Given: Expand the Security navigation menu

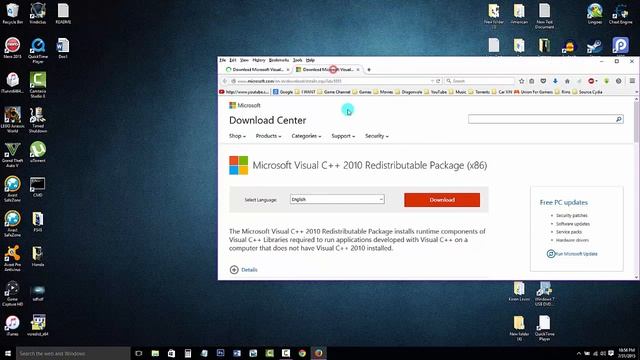Looking at the screenshot, I should click(377, 136).
